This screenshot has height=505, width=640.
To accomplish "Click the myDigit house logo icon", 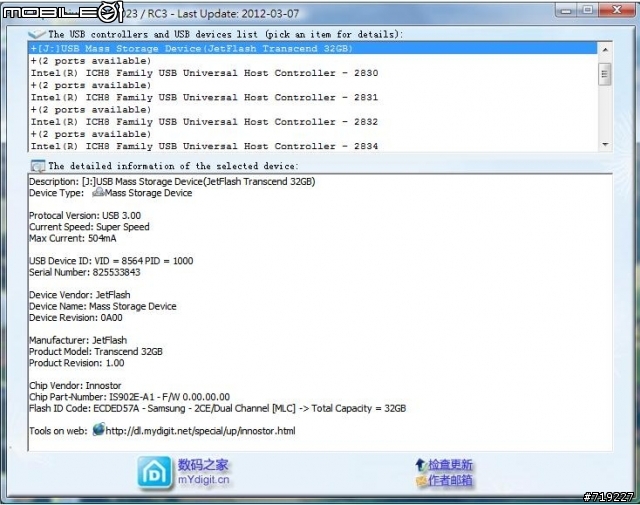I will [x=154, y=472].
